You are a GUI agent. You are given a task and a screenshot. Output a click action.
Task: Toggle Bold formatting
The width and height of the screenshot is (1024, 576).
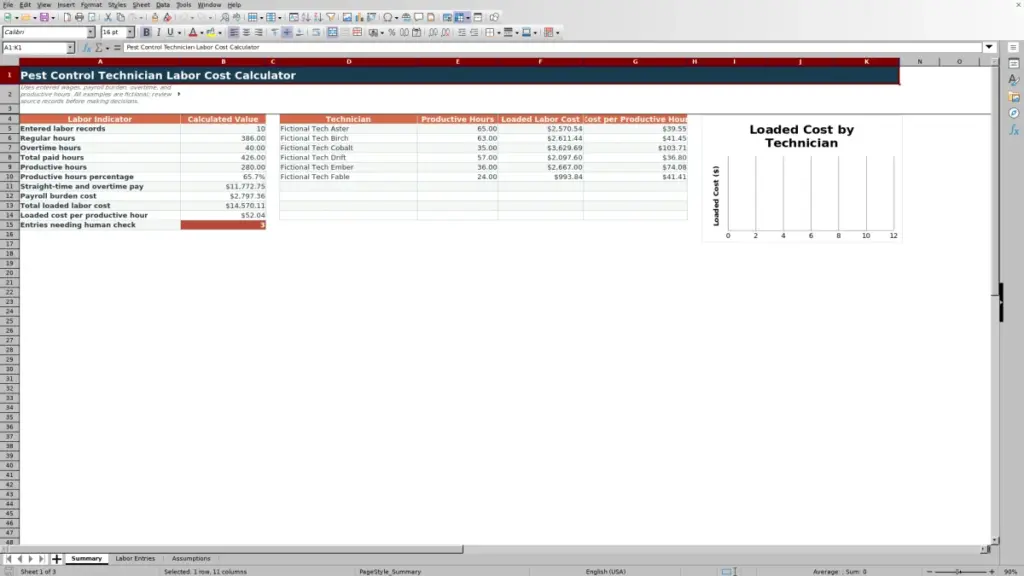(x=146, y=33)
